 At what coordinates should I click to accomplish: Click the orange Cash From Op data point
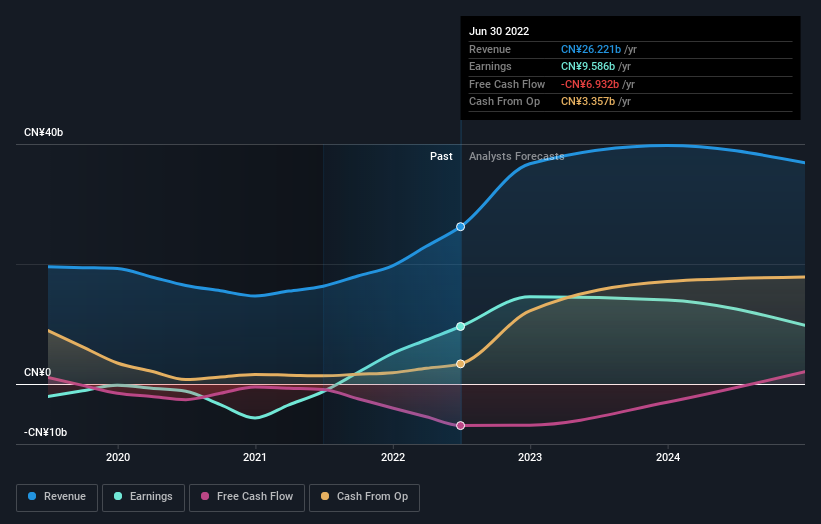[x=460, y=364]
